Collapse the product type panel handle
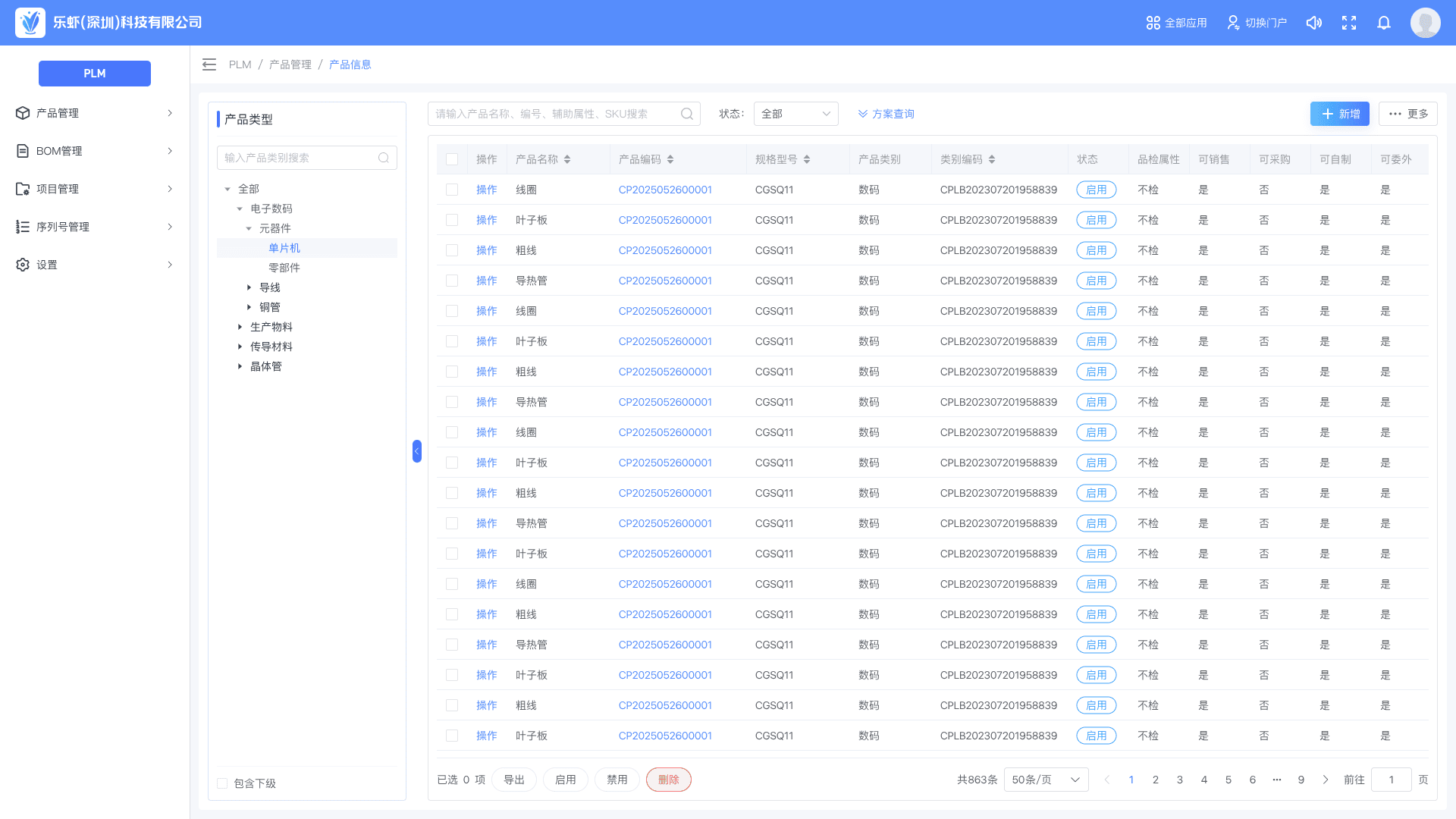Viewport: 1456px width, 819px height. 416,451
